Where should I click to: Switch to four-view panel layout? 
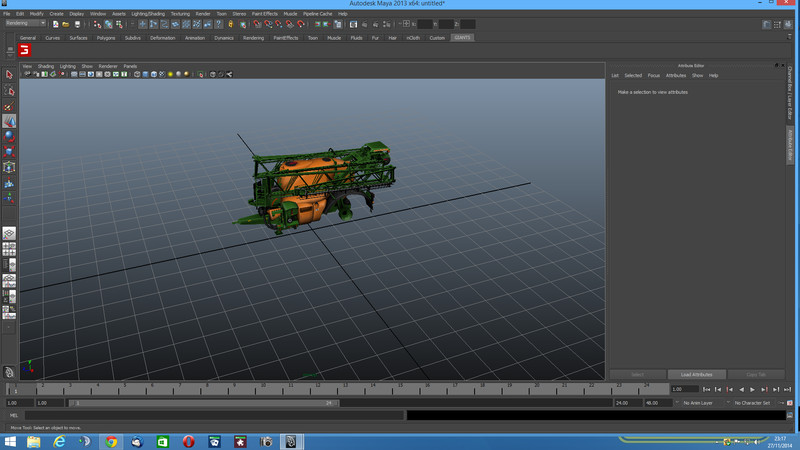(9, 248)
